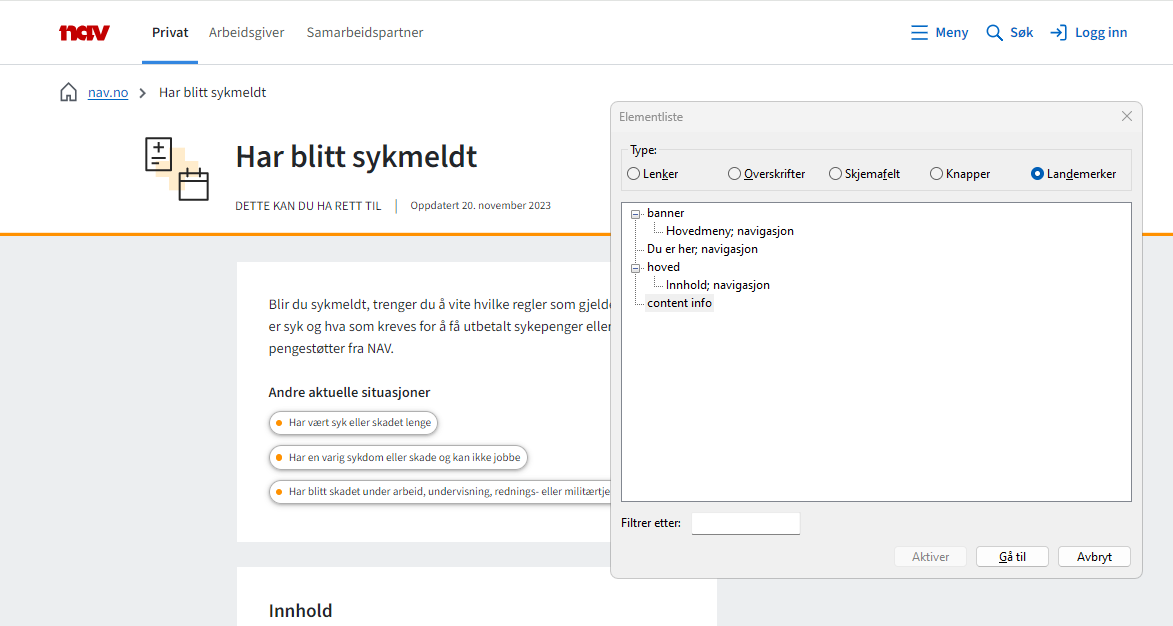The image size is (1173, 626).
Task: Select the Overskrifter radio button
Action: pyautogui.click(x=734, y=172)
